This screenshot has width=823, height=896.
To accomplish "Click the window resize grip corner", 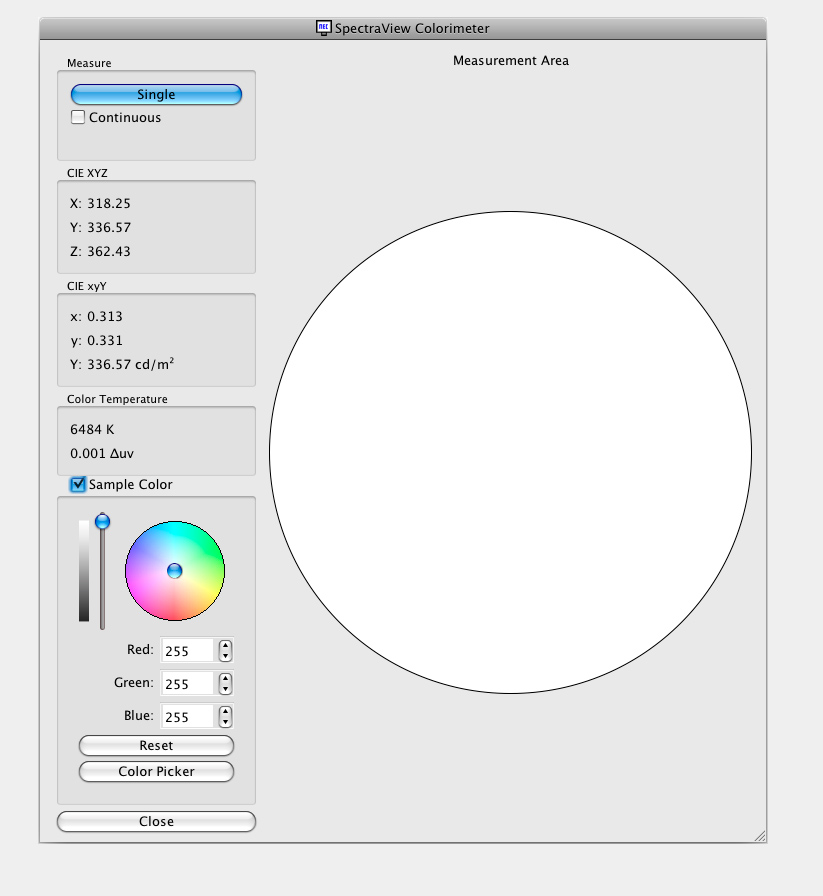I will point(760,836).
